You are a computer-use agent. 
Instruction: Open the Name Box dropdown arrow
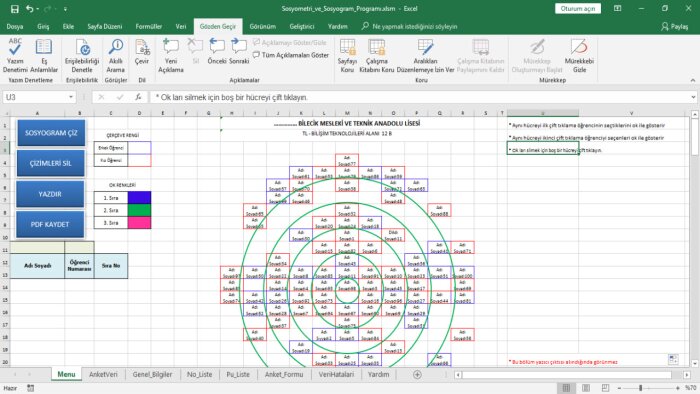pos(71,97)
